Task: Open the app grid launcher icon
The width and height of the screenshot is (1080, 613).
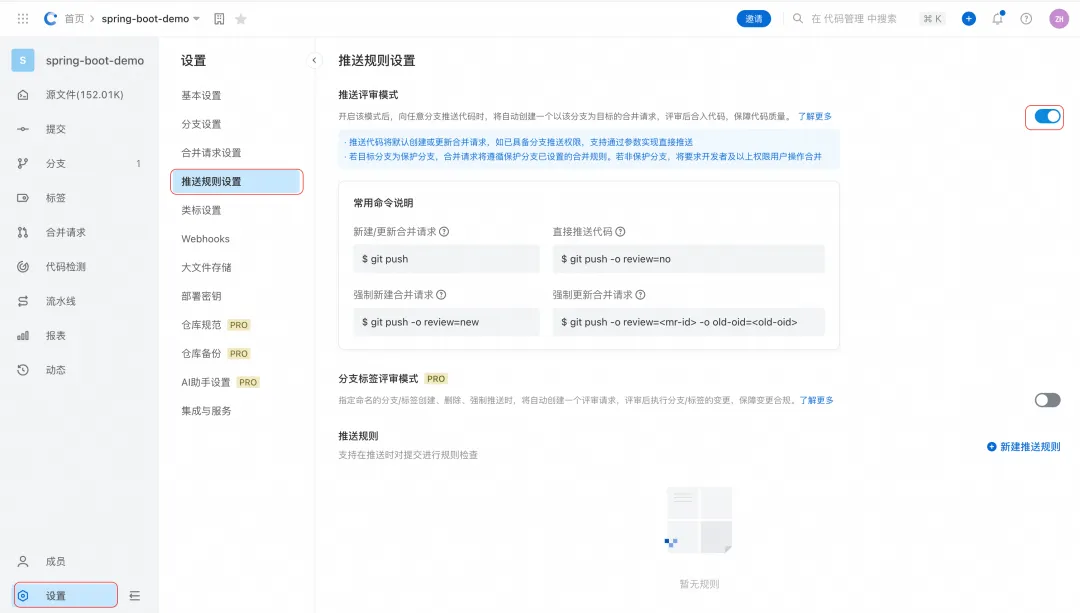Action: pos(23,19)
